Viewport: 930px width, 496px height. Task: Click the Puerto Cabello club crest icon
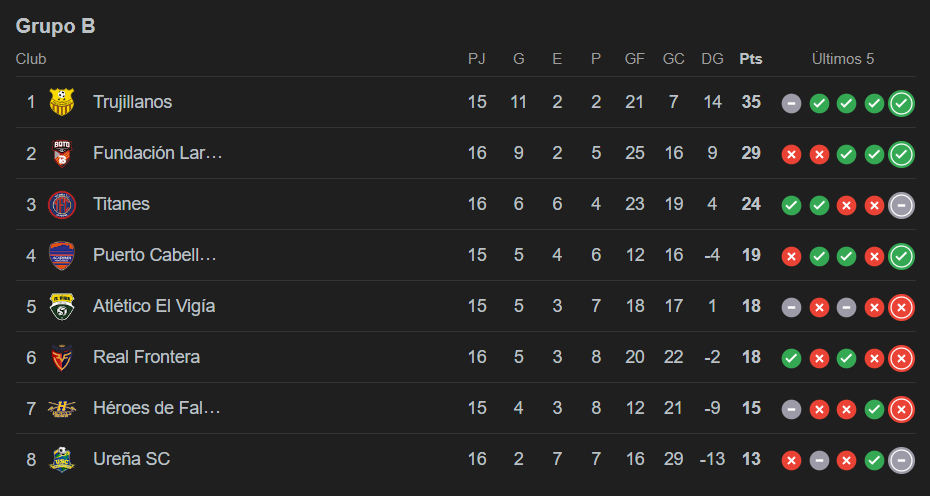click(x=62, y=255)
